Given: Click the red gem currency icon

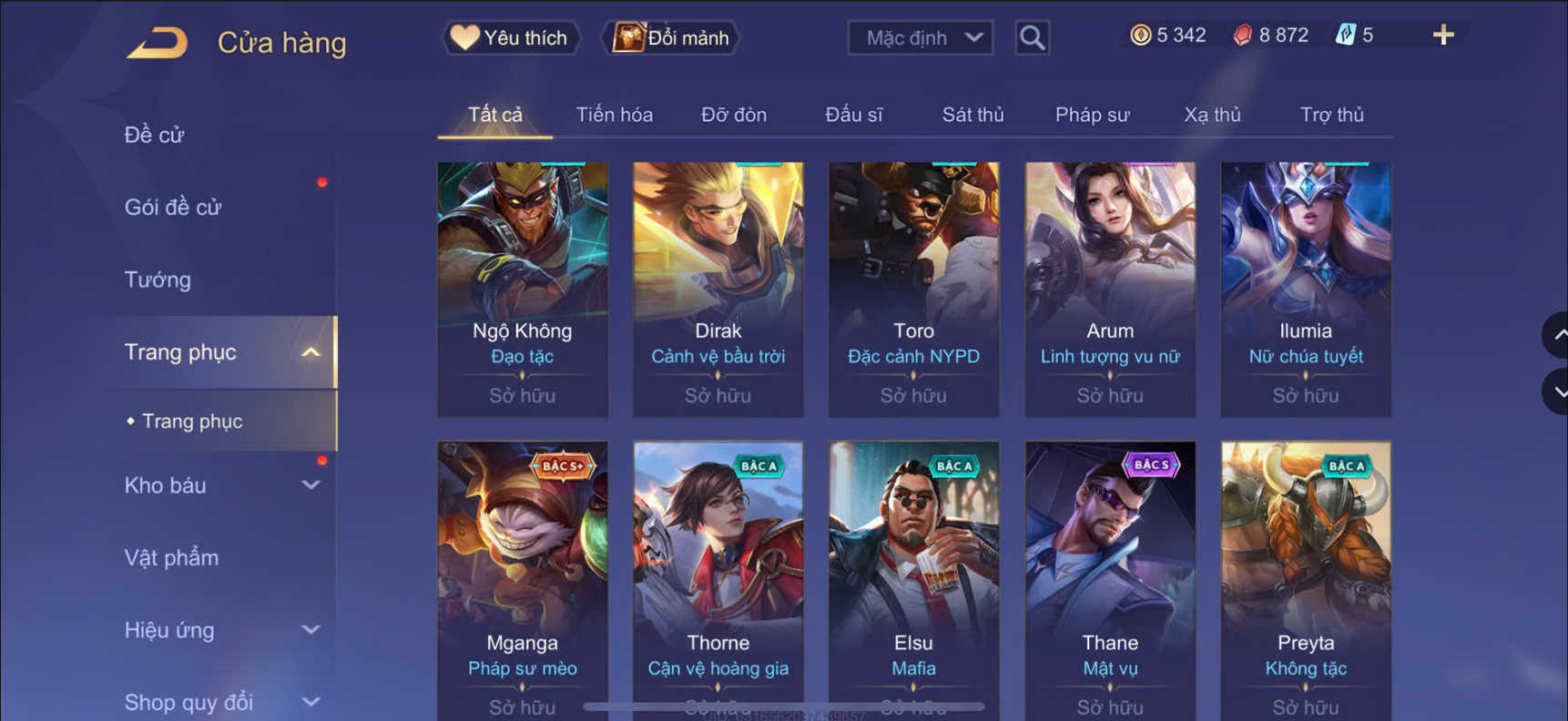Looking at the screenshot, I should (x=1243, y=36).
